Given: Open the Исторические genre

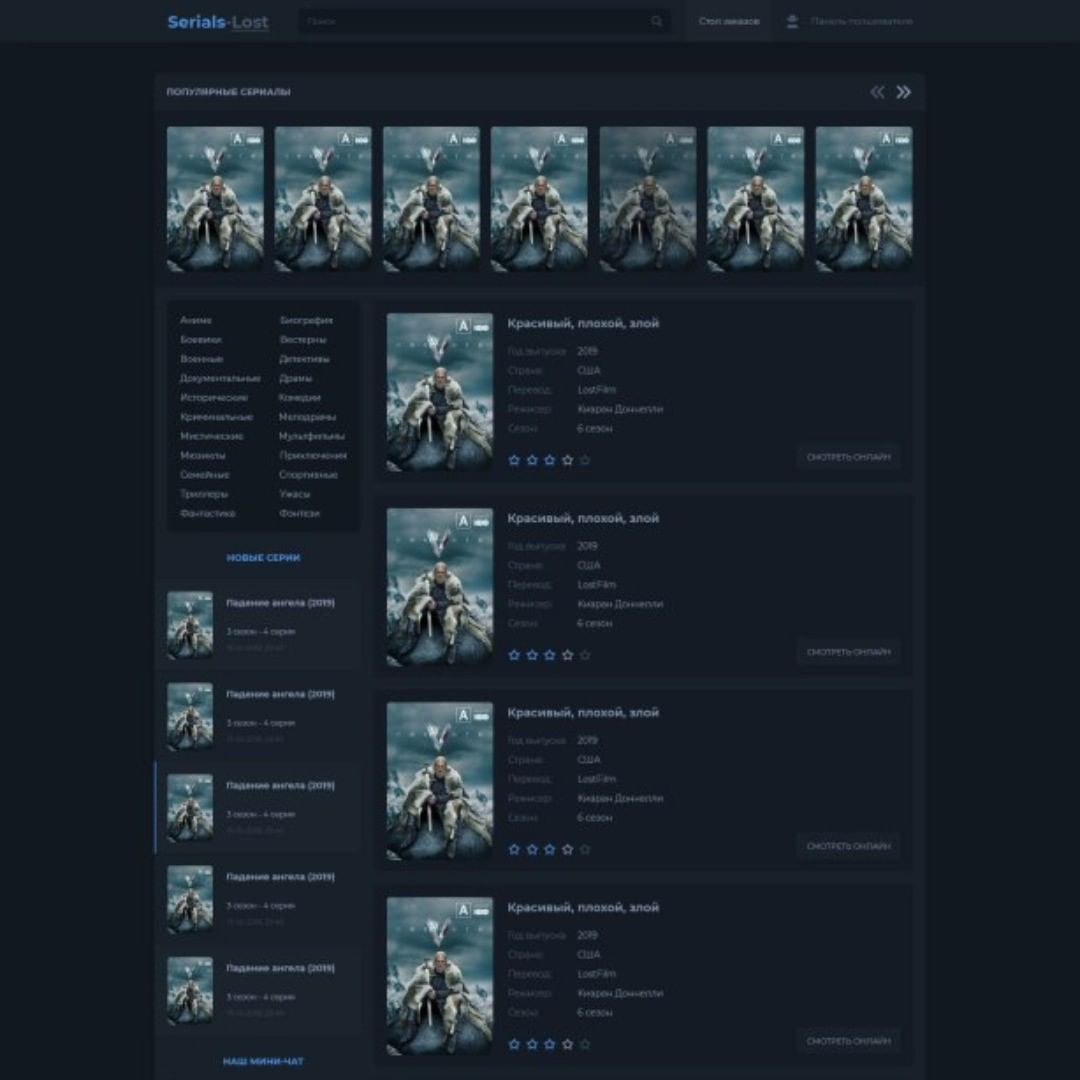Looking at the screenshot, I should click(214, 397).
